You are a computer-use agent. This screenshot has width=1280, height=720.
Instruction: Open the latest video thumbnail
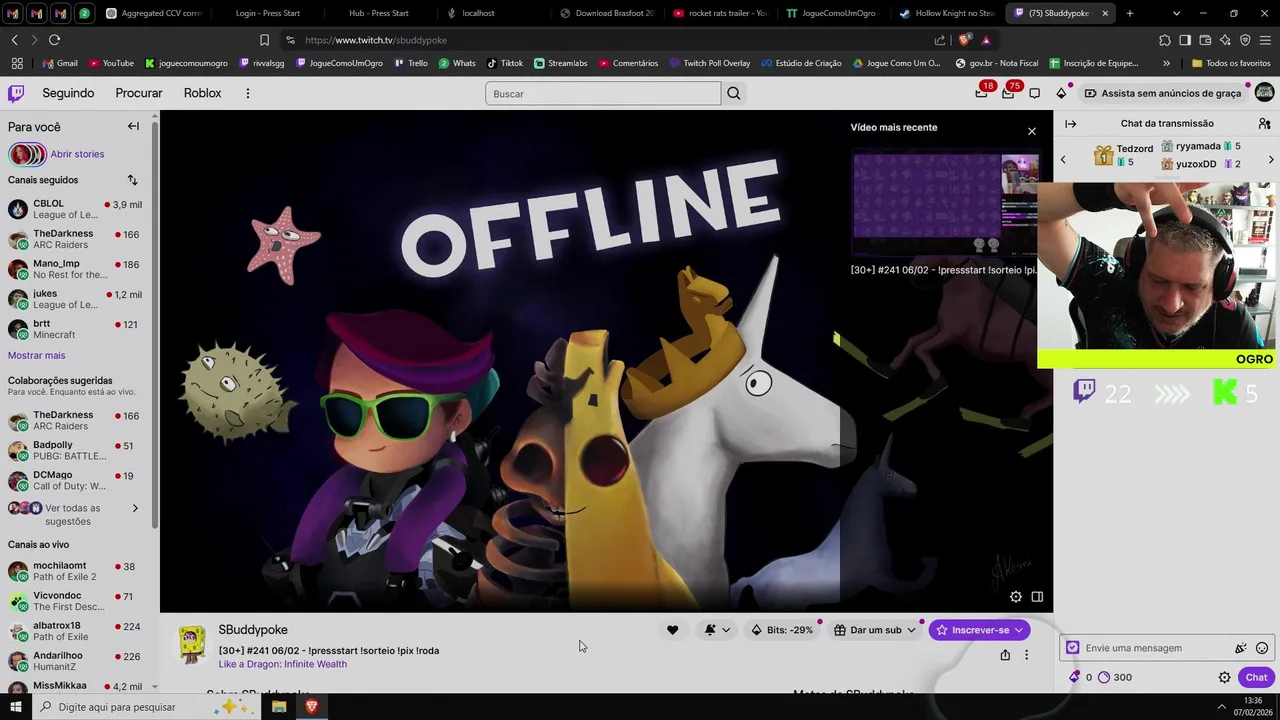[x=945, y=206]
